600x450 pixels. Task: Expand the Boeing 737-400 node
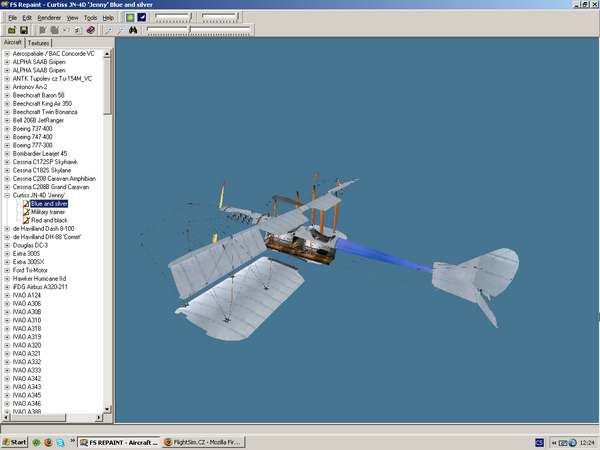(7, 129)
